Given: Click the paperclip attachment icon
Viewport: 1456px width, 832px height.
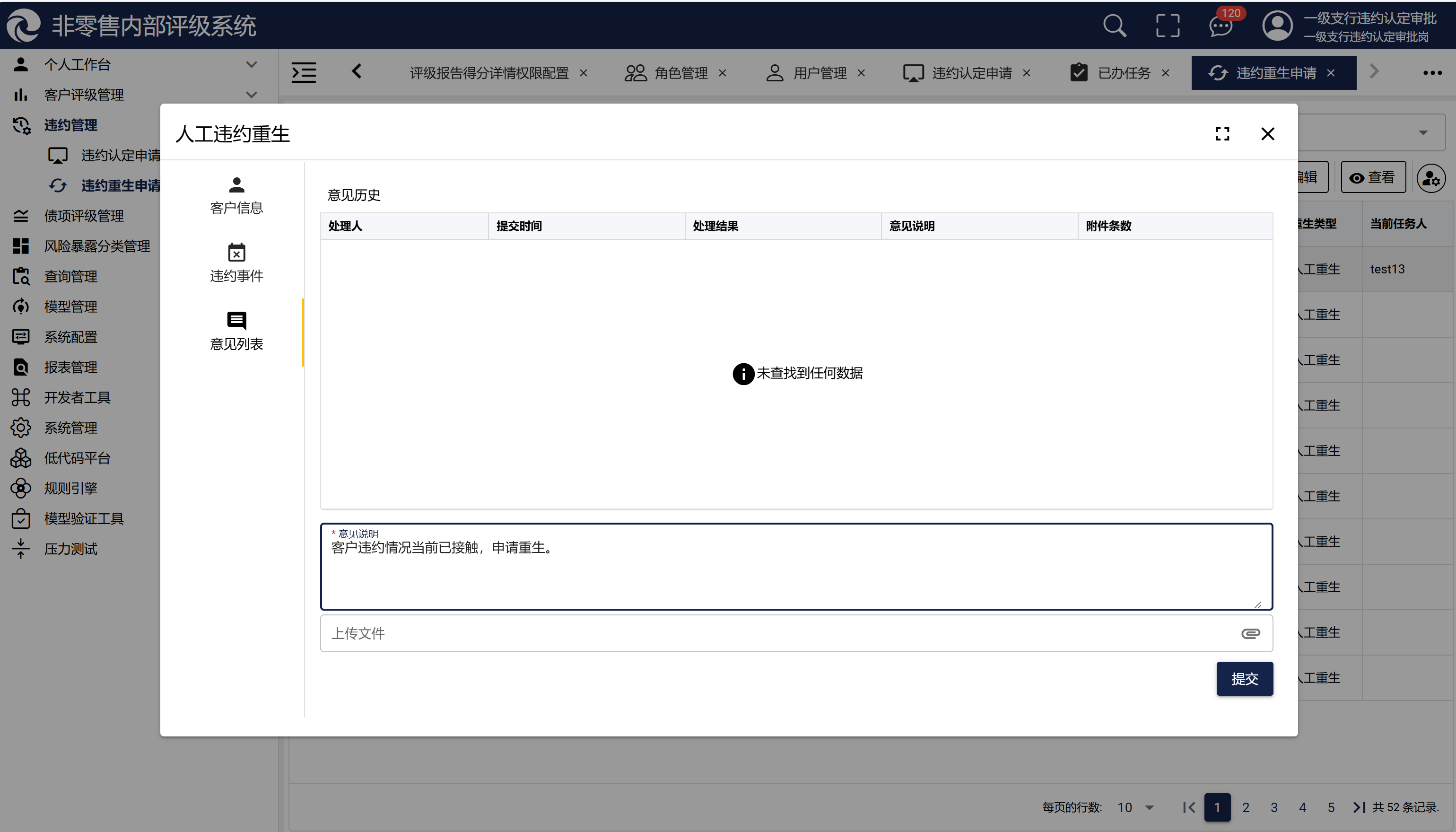Looking at the screenshot, I should [x=1250, y=633].
